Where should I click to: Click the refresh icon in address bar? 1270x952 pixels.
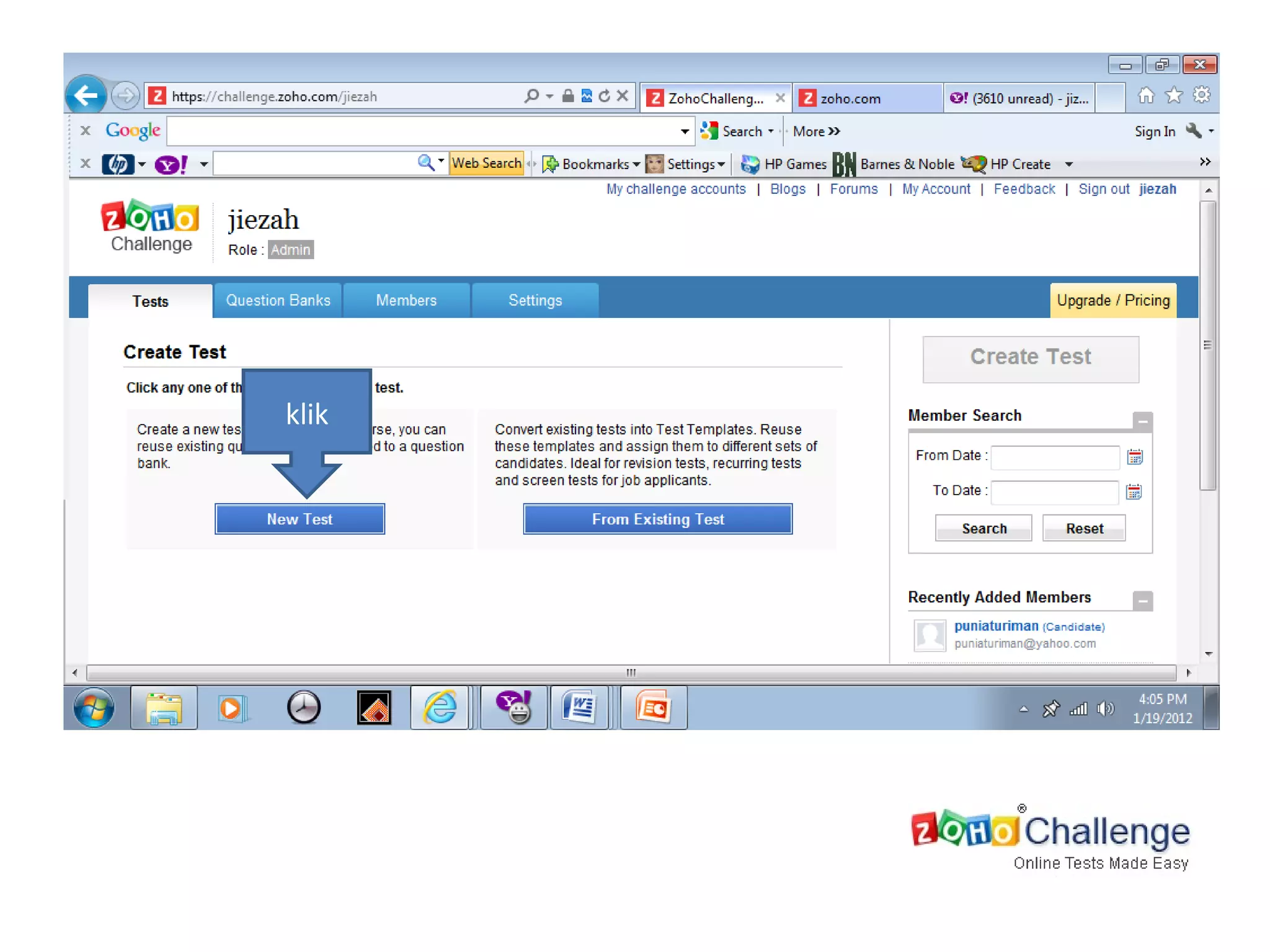click(604, 96)
